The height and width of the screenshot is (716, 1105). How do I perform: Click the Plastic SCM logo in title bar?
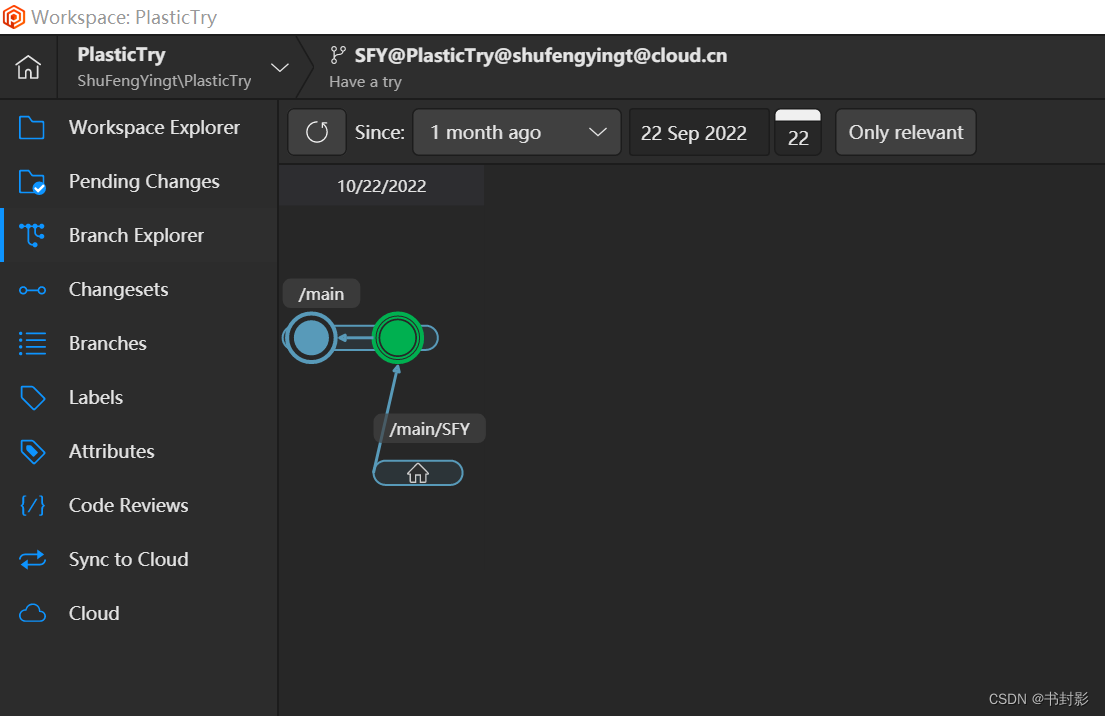(14, 17)
